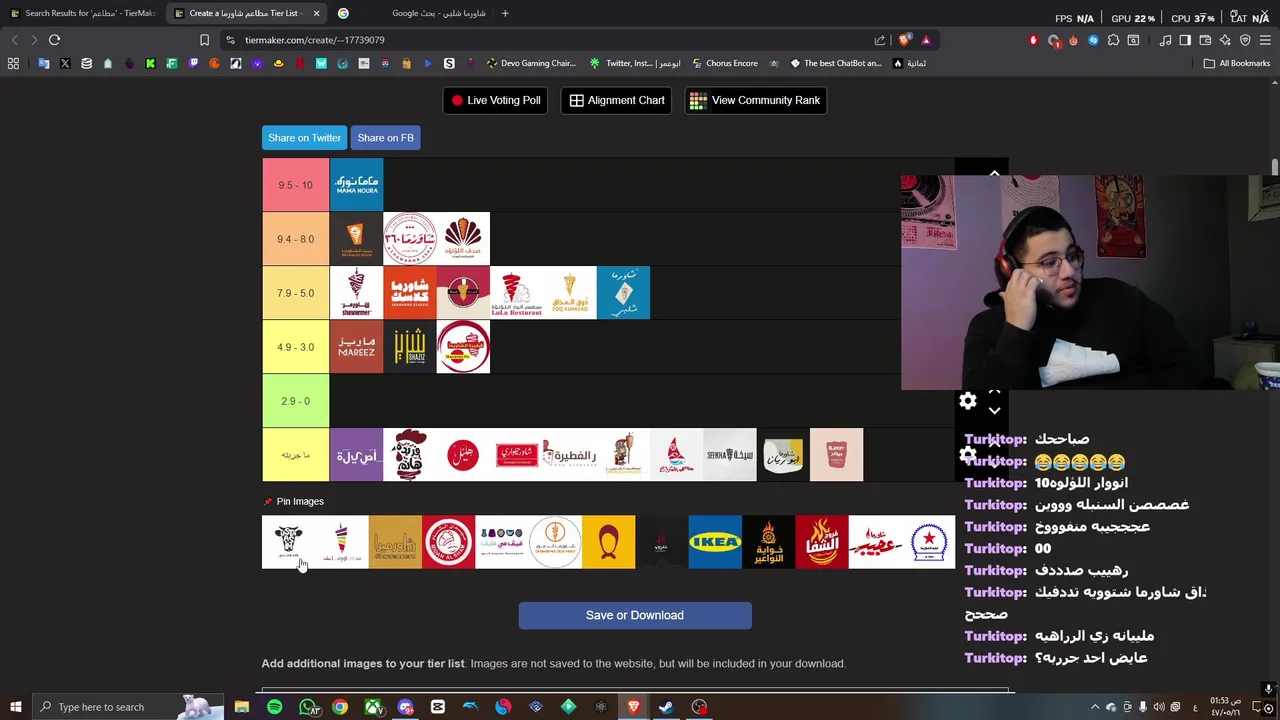Open the Live Voting Poll
1280x720 pixels.
click(x=495, y=100)
